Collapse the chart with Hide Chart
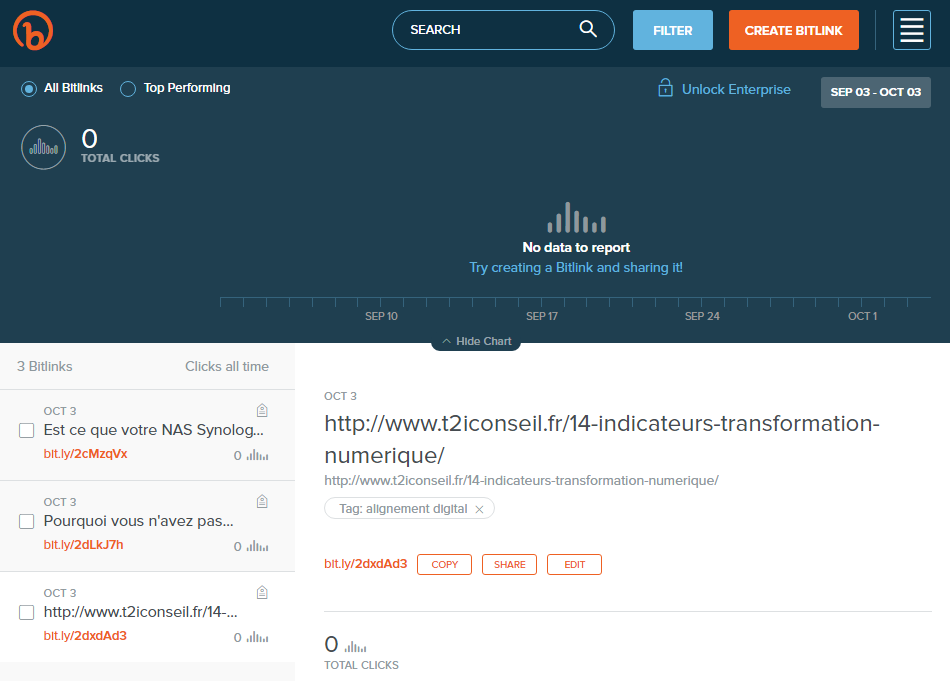950x681 pixels. pos(476,341)
